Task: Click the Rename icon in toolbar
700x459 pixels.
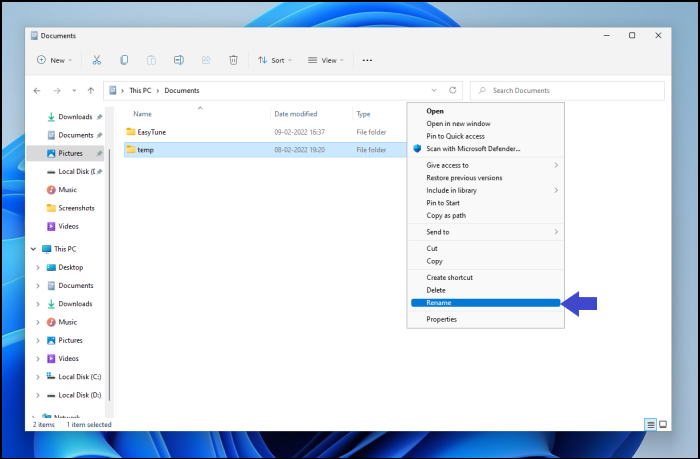Action: tap(178, 60)
